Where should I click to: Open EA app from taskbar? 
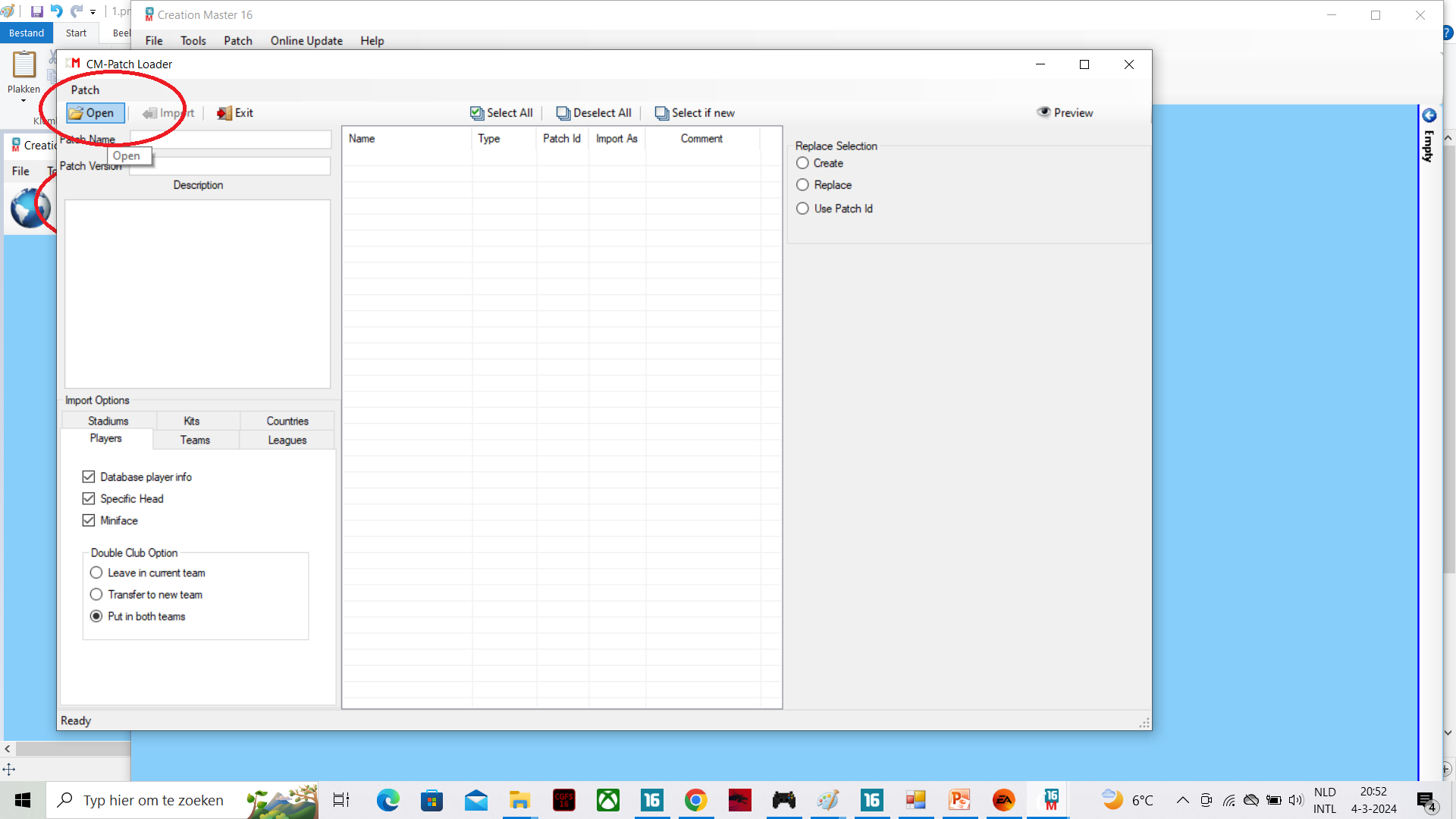[x=1003, y=800]
